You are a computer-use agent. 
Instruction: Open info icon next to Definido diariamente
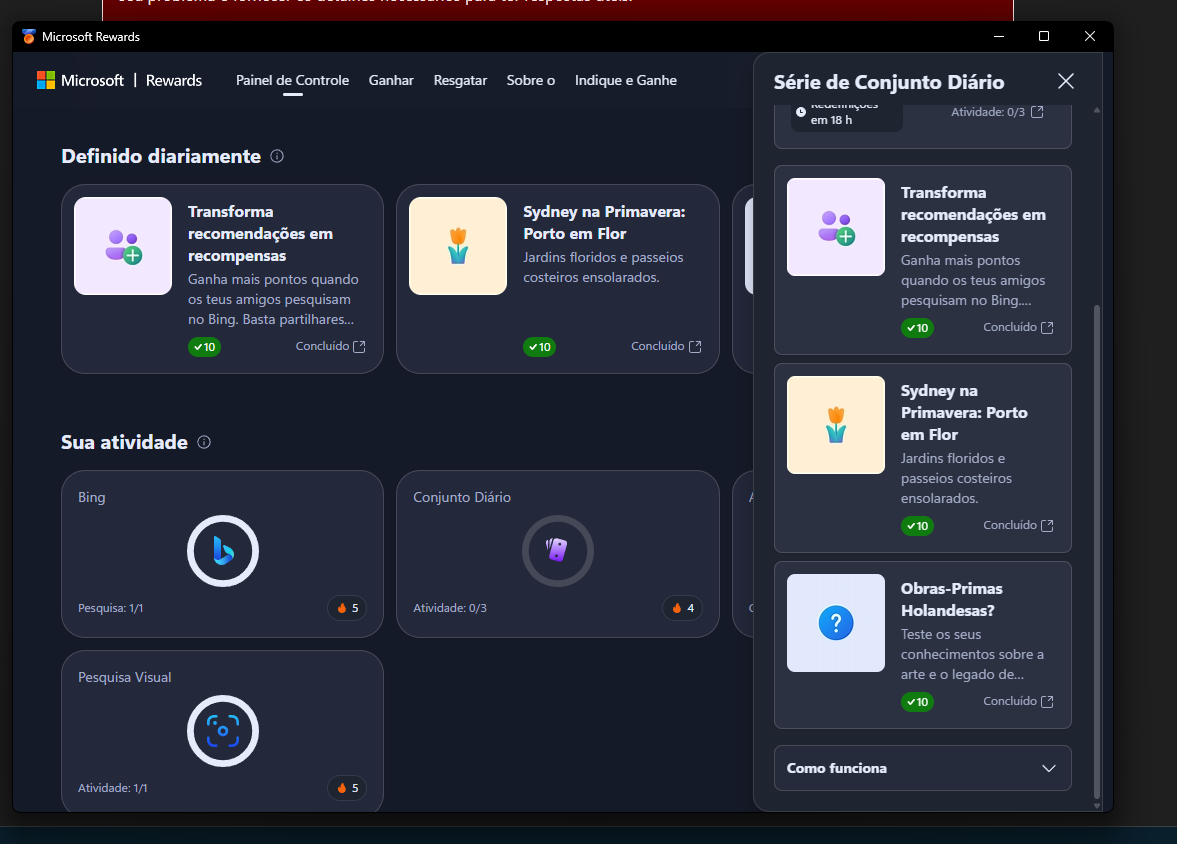coord(277,156)
